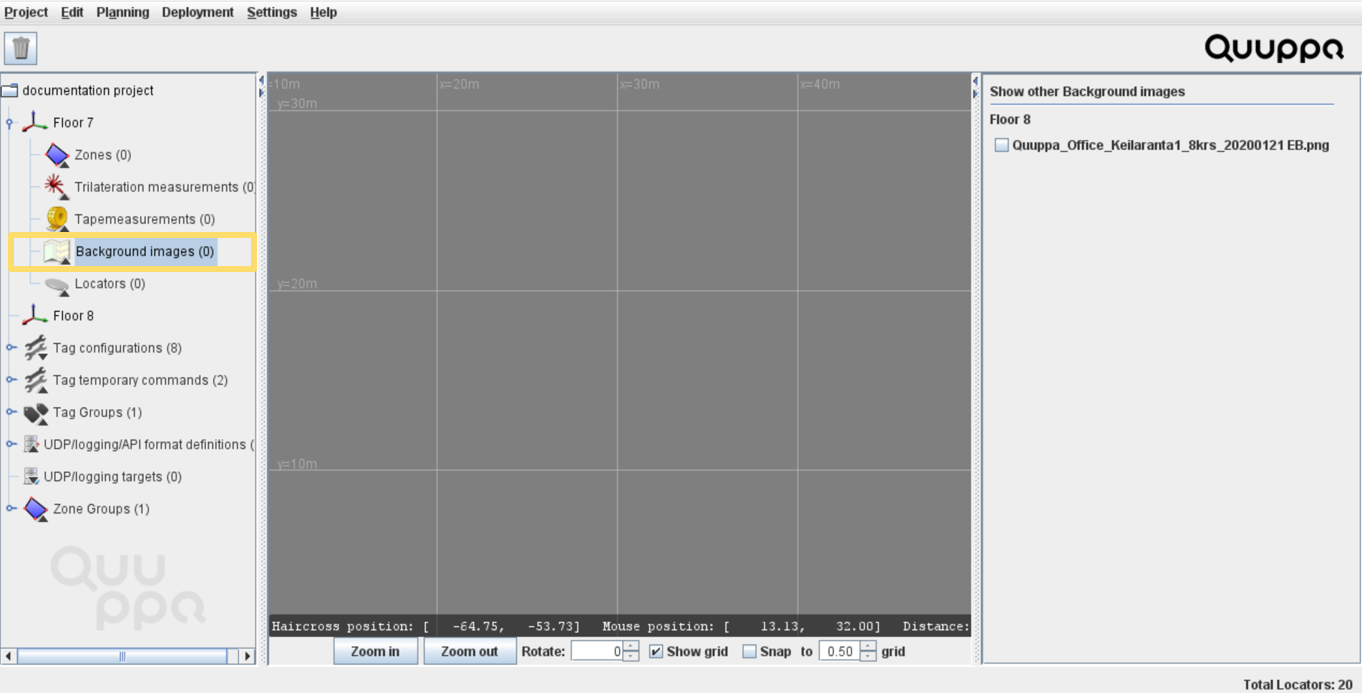Select Locators (0) row
This screenshot has height=693, width=1362.
[110, 284]
